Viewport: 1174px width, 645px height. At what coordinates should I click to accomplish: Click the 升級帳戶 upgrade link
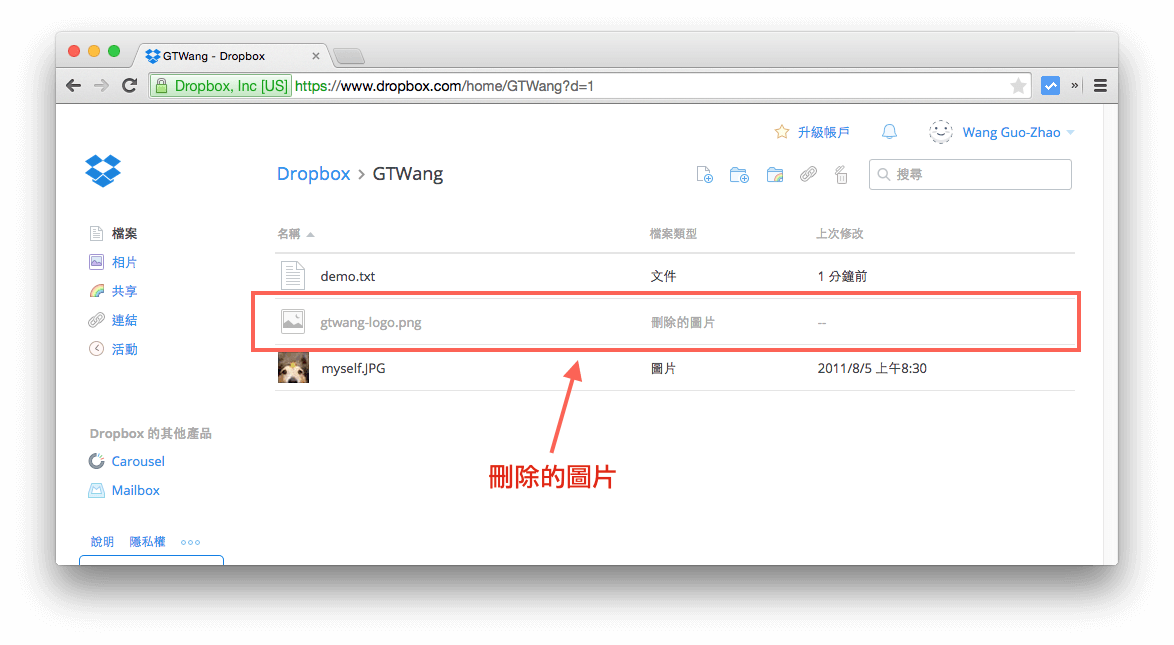tap(822, 131)
